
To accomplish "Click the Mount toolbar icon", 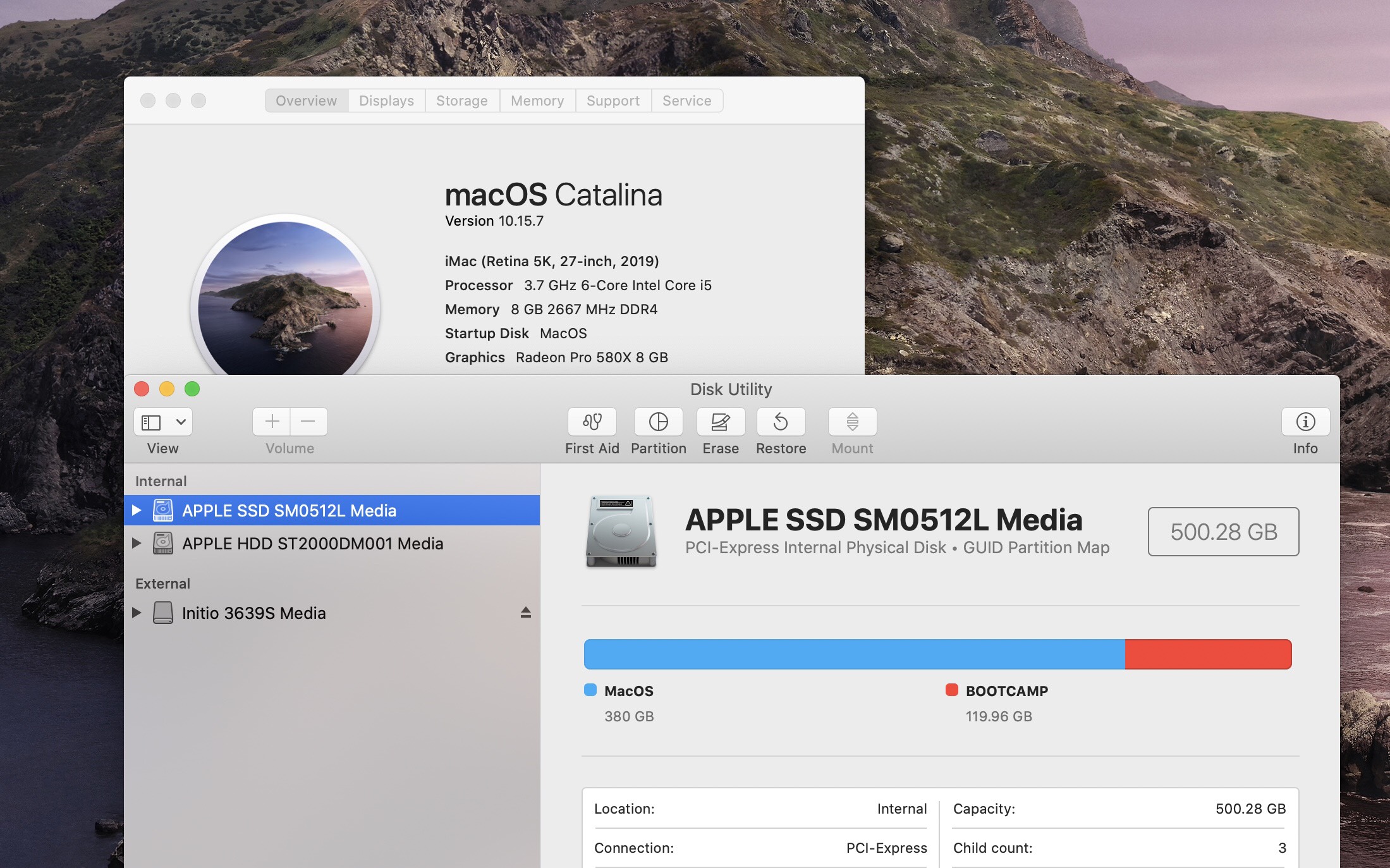I will click(851, 422).
